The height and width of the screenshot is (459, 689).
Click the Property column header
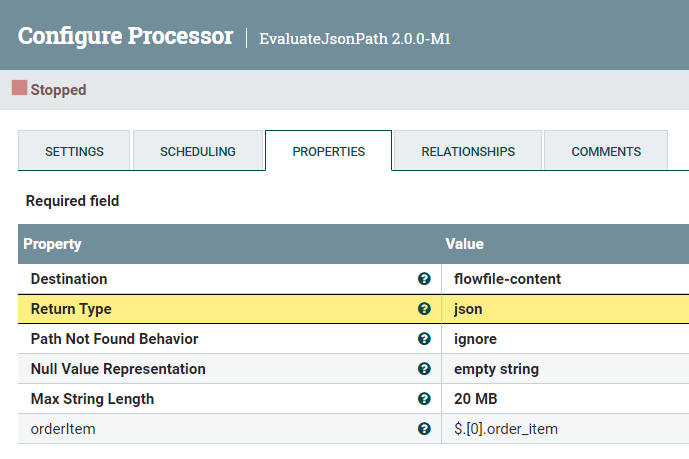(x=52, y=244)
